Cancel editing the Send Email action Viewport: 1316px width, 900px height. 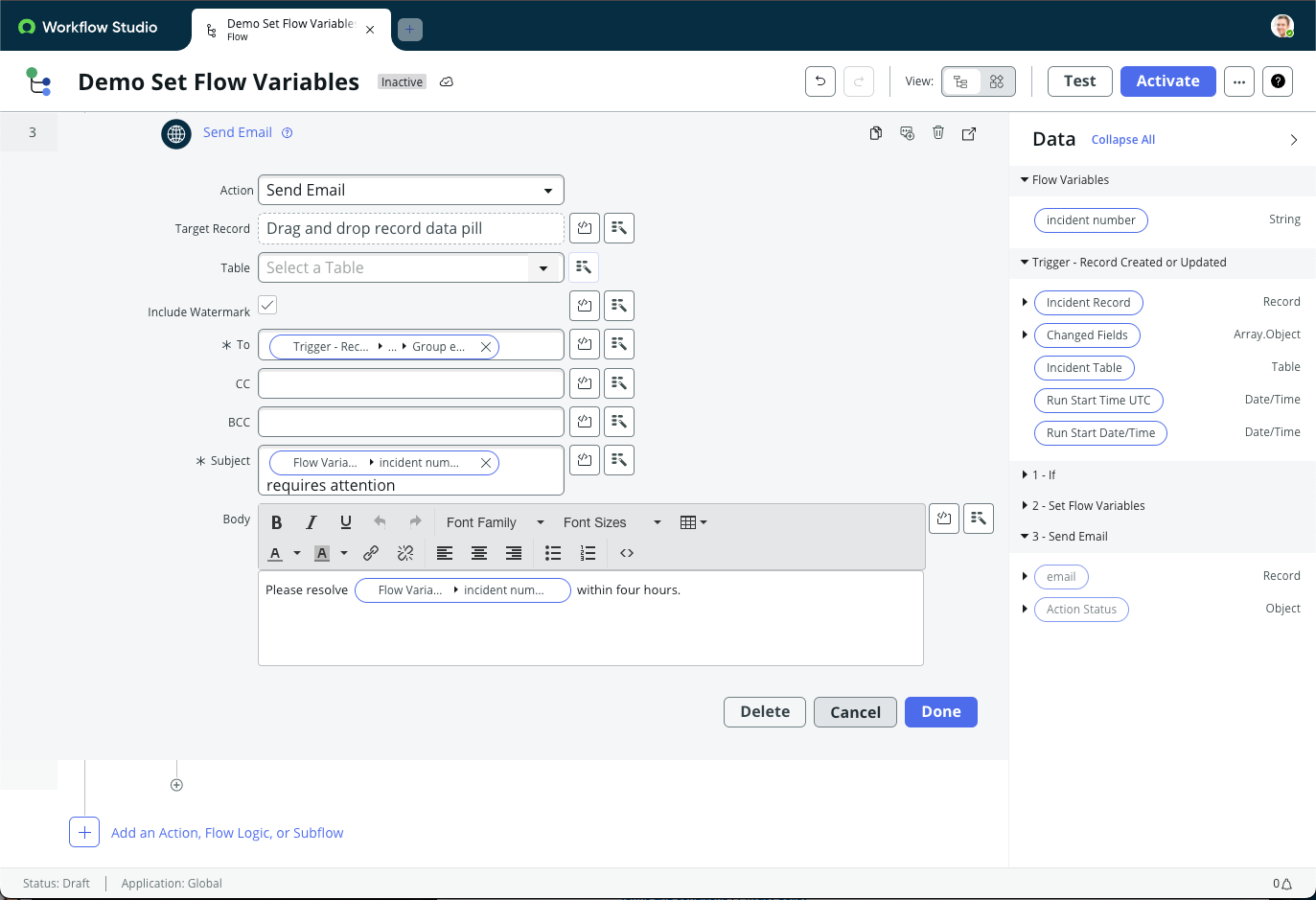click(x=855, y=712)
